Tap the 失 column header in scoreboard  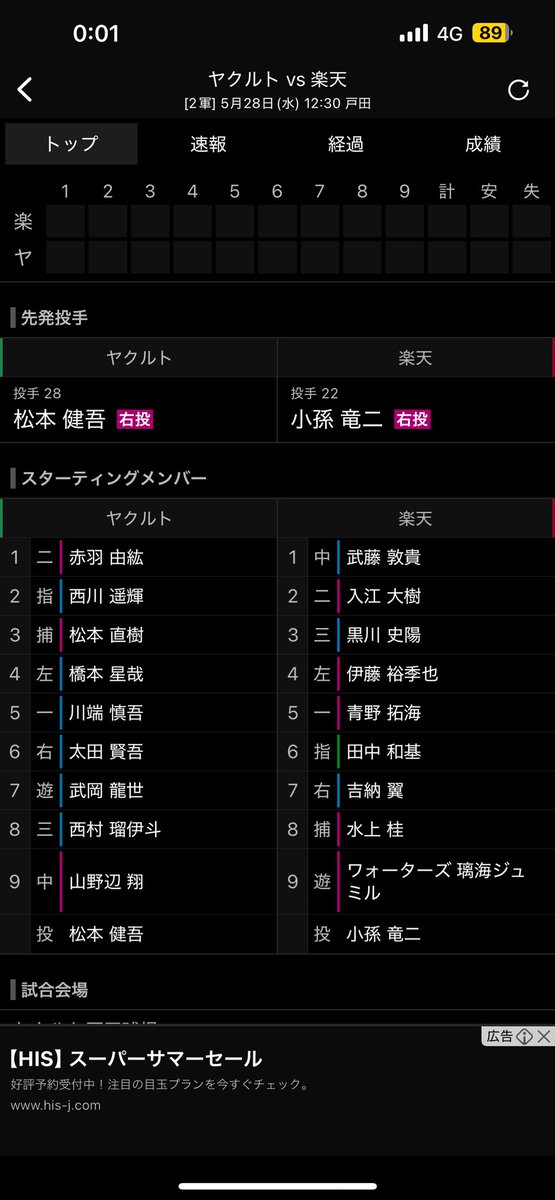click(x=531, y=191)
